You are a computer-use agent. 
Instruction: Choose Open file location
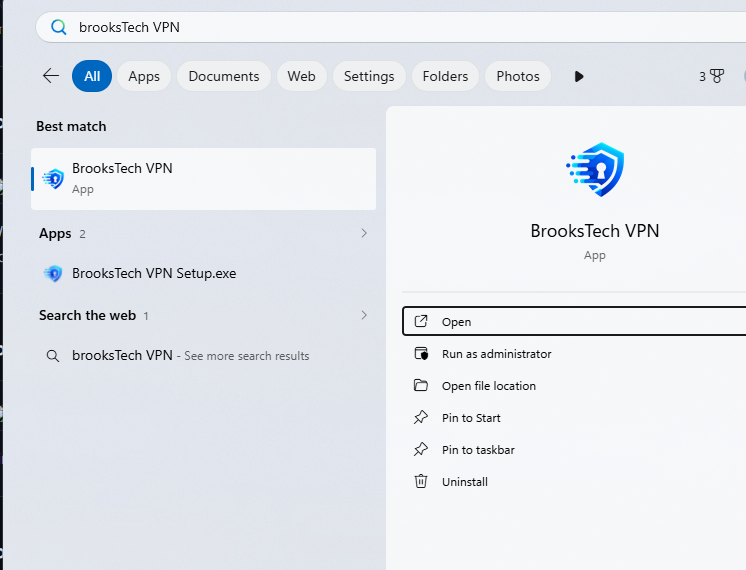pyautogui.click(x=574, y=386)
